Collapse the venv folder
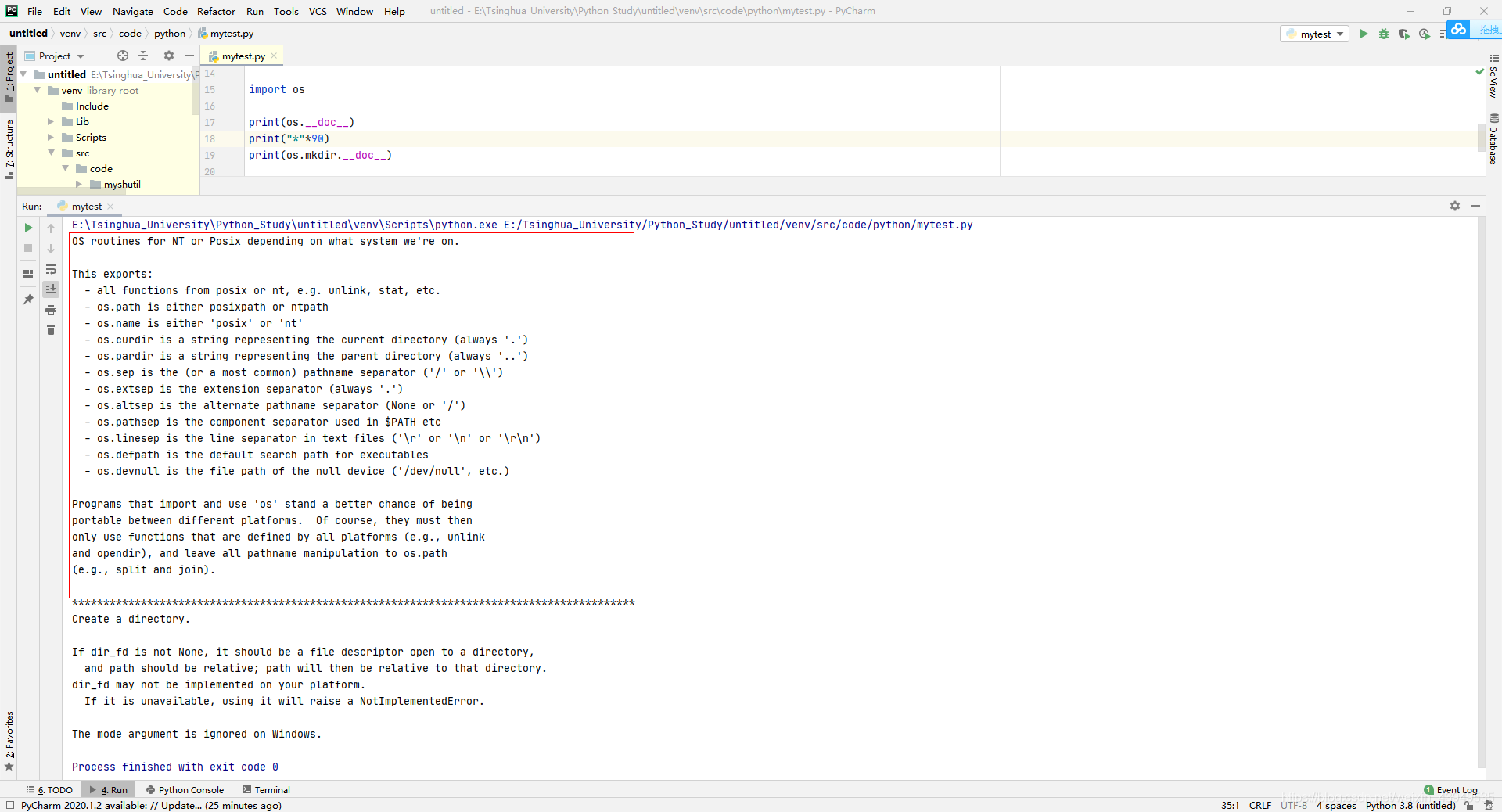This screenshot has height=812, width=1502. (37, 90)
